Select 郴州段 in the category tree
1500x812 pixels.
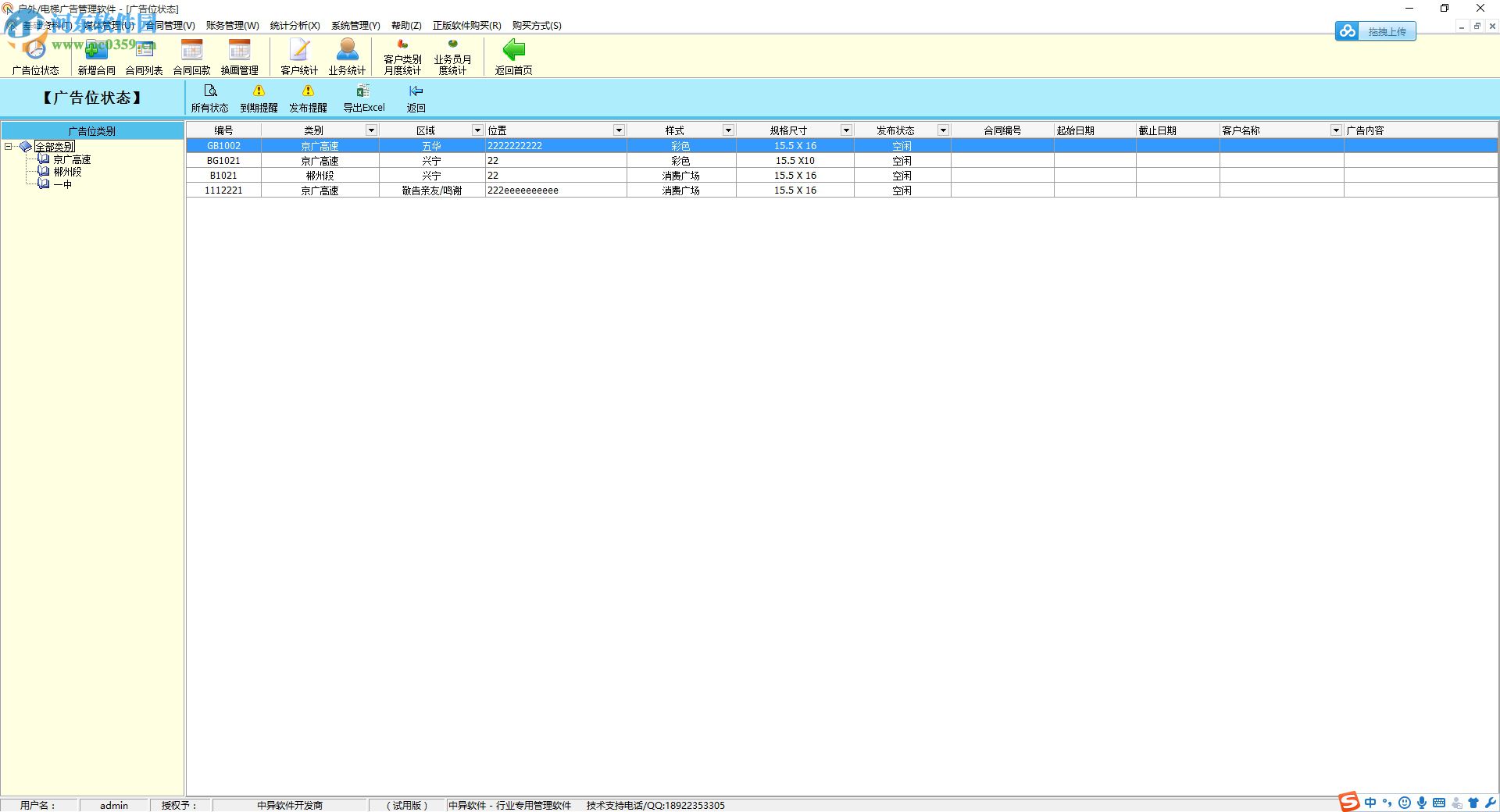point(67,172)
